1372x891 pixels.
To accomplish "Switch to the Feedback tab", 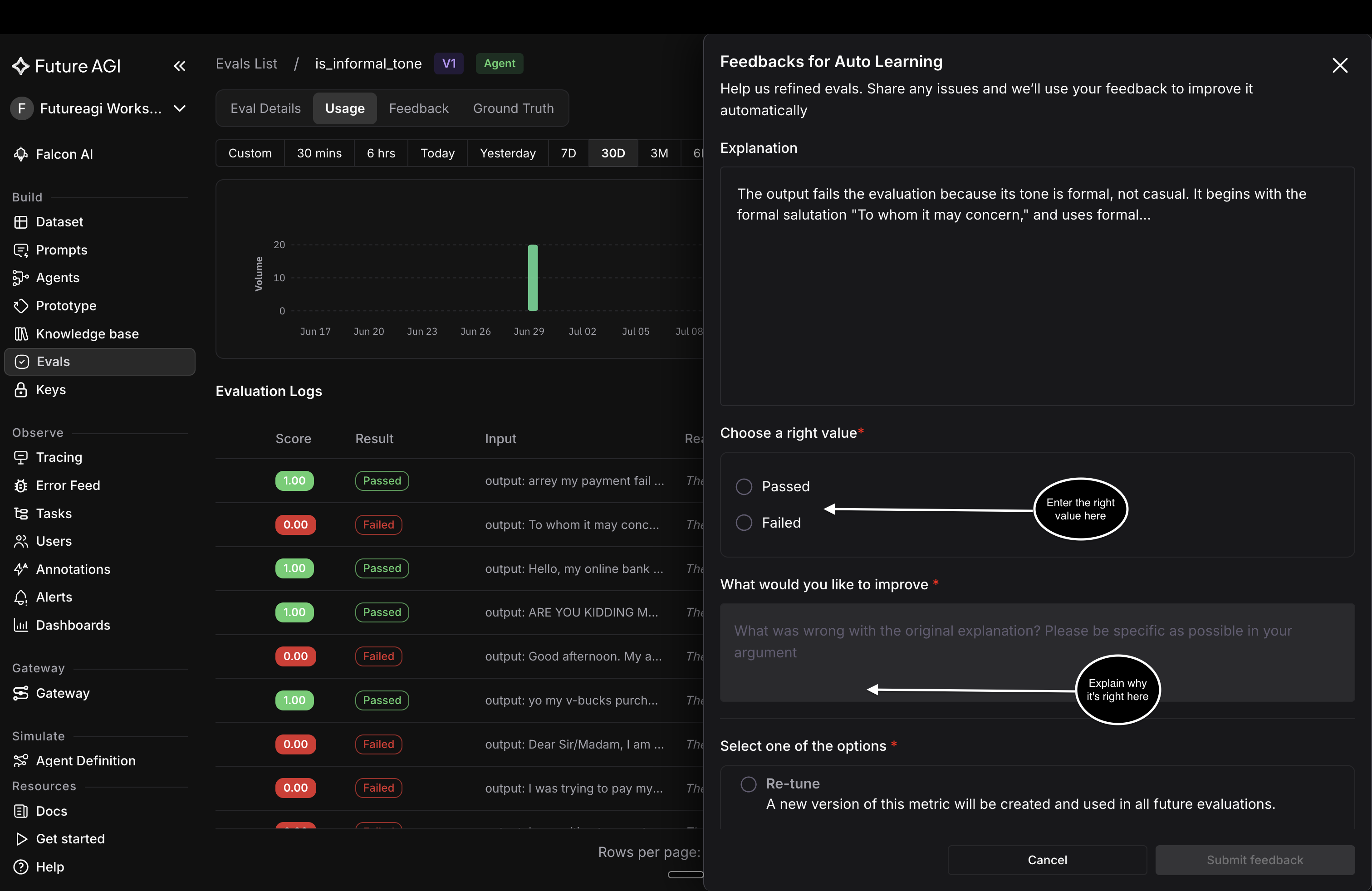I will pos(418,108).
